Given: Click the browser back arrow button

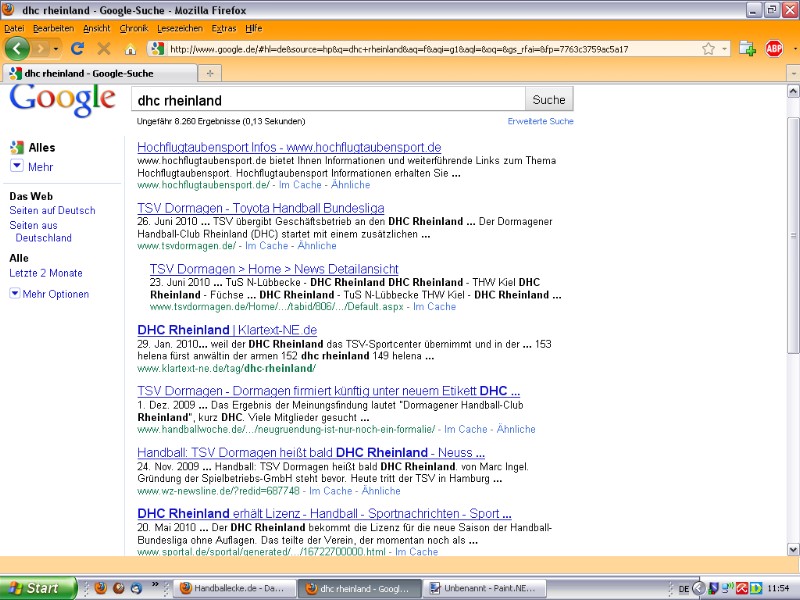Looking at the screenshot, I should [17, 48].
